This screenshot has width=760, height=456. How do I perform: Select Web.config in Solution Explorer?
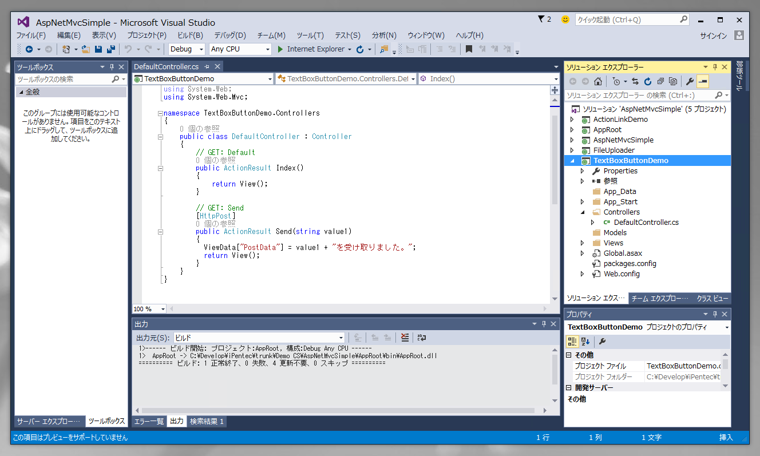click(x=621, y=274)
